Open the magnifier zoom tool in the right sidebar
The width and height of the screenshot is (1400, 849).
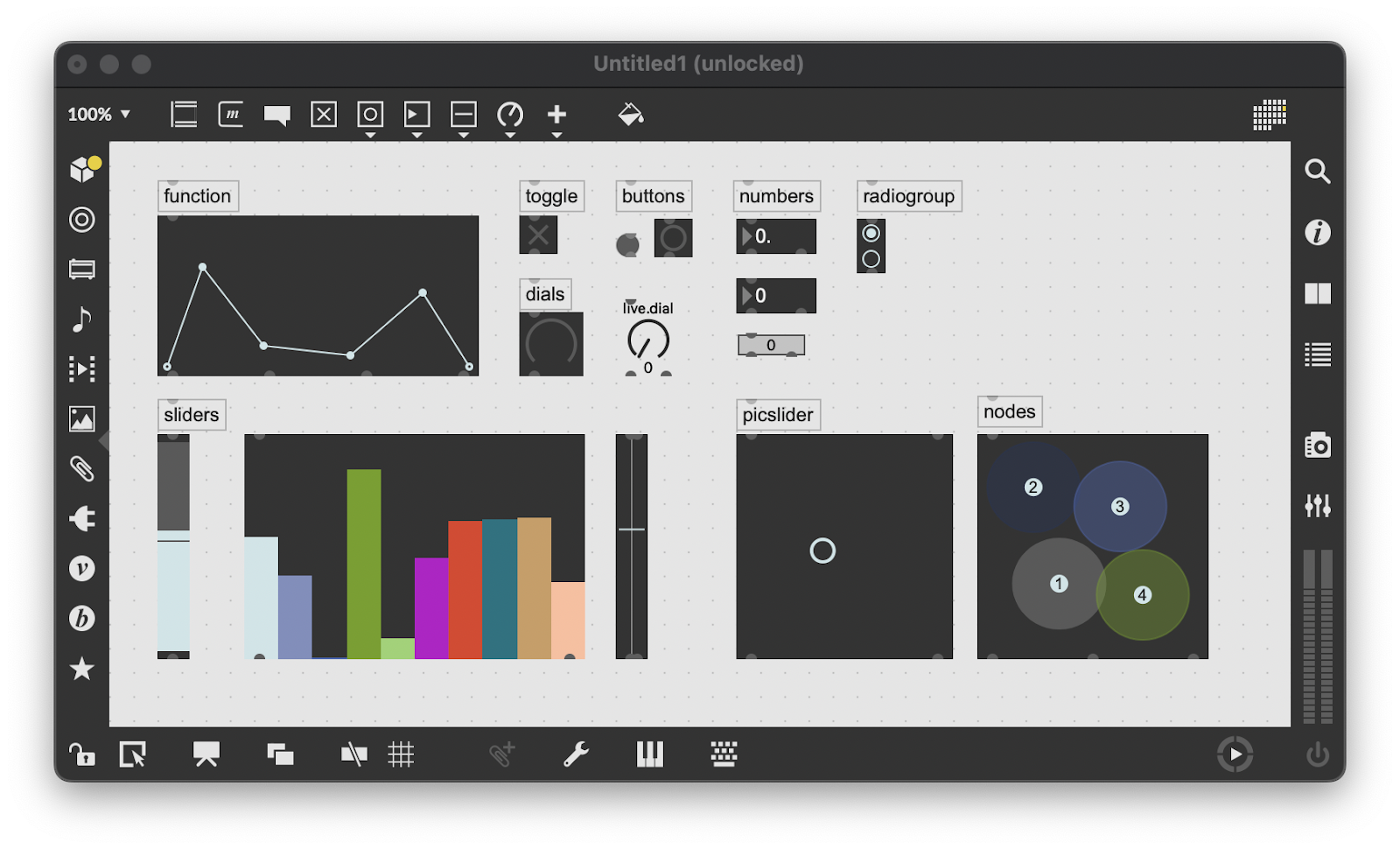pyautogui.click(x=1319, y=172)
